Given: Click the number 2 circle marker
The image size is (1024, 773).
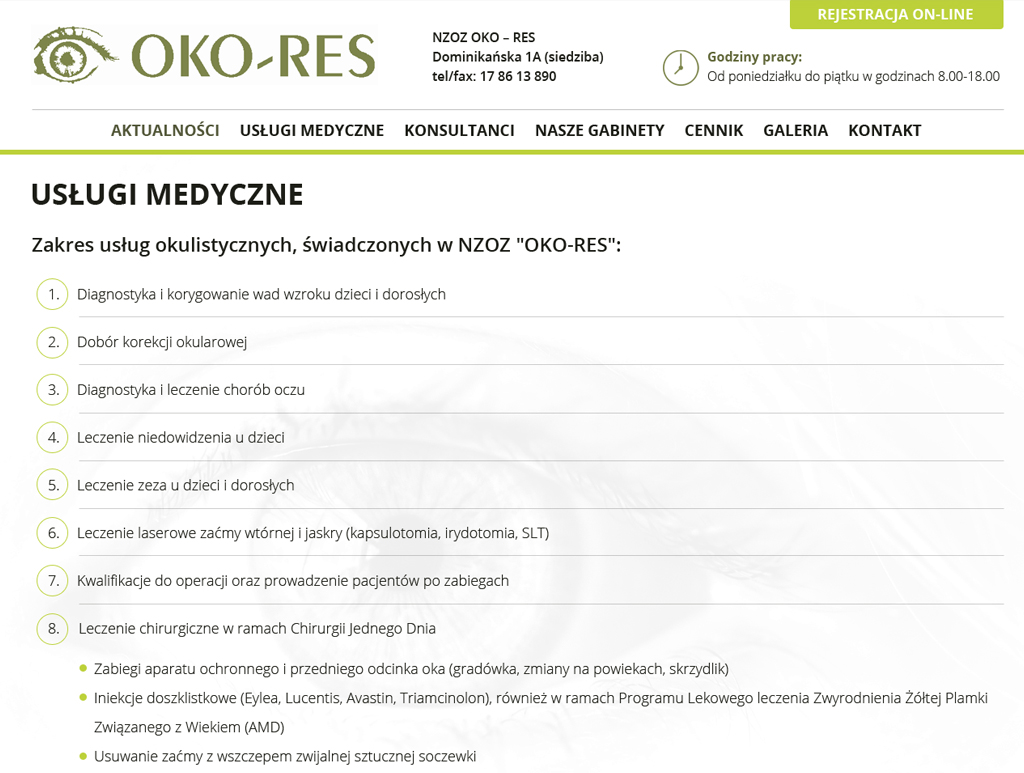Looking at the screenshot, I should pyautogui.click(x=53, y=342).
